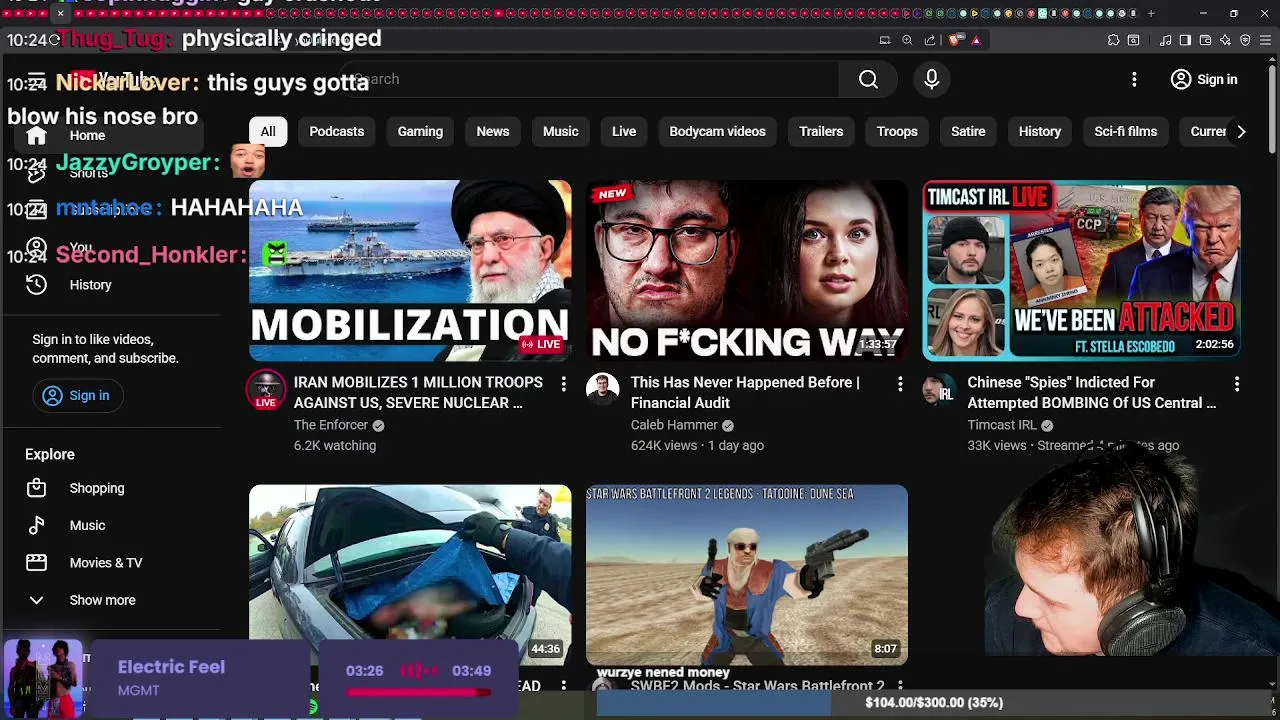Select the Music filter chip

[x=561, y=132]
